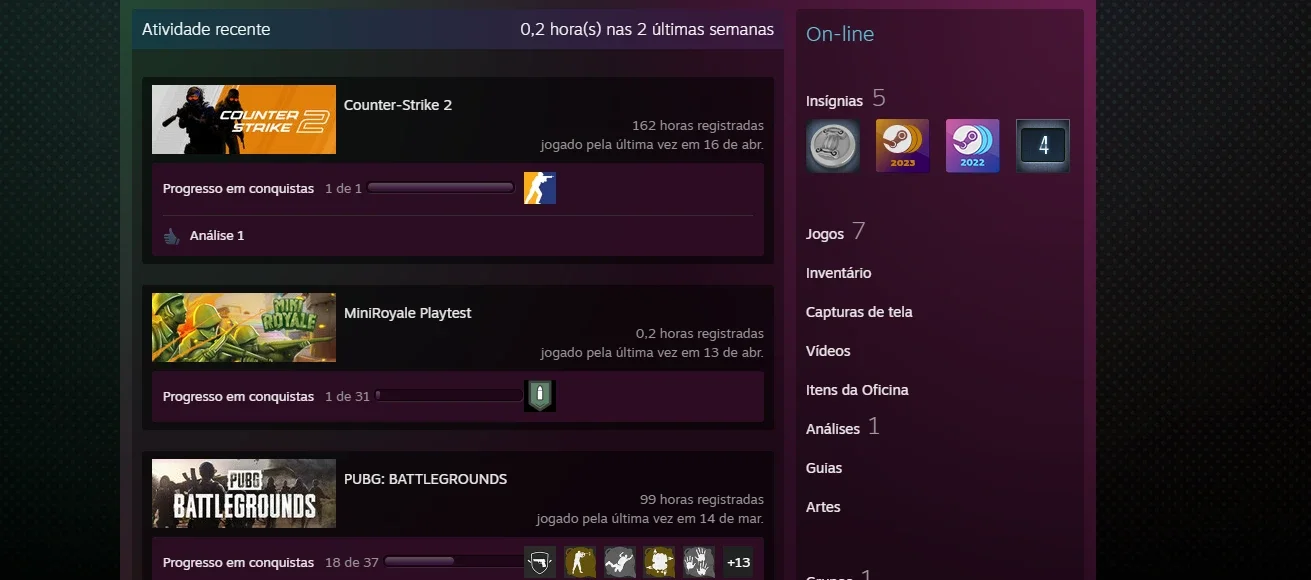This screenshot has height=580, width=1311.
Task: Click the thumbs-up review icon
Action: click(x=172, y=236)
